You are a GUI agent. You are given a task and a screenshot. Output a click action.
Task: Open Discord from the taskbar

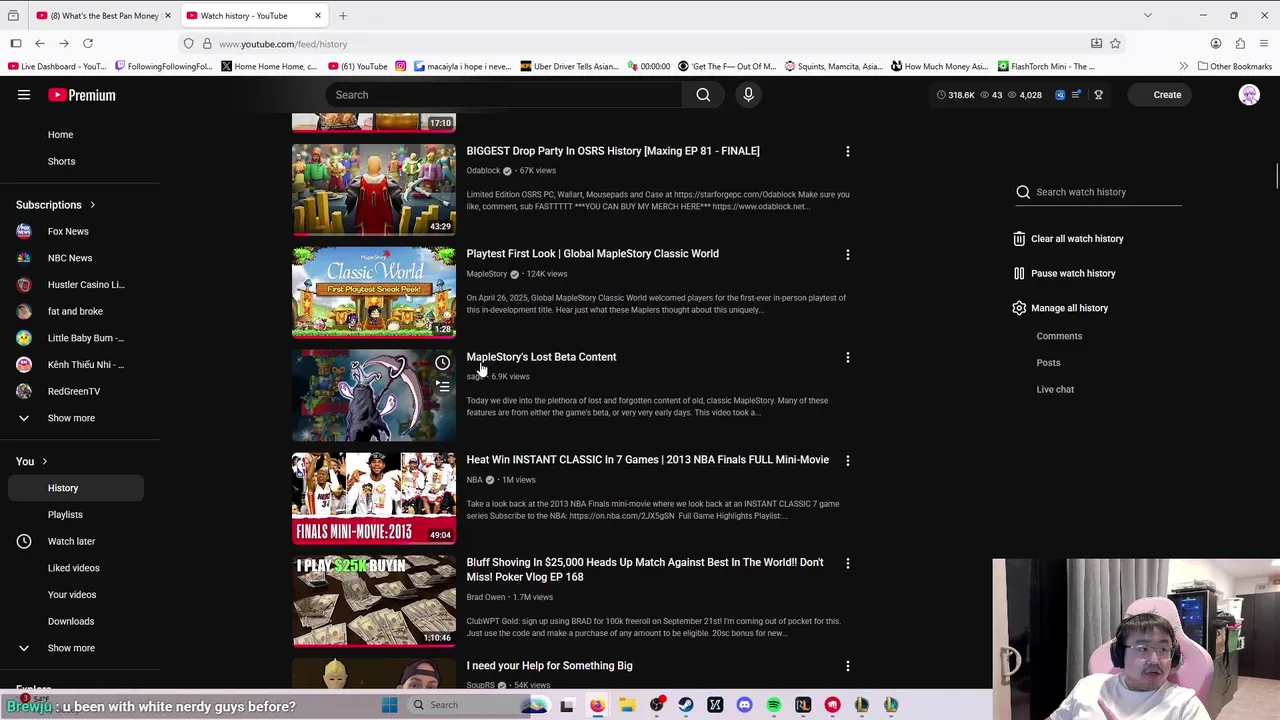coord(744,705)
